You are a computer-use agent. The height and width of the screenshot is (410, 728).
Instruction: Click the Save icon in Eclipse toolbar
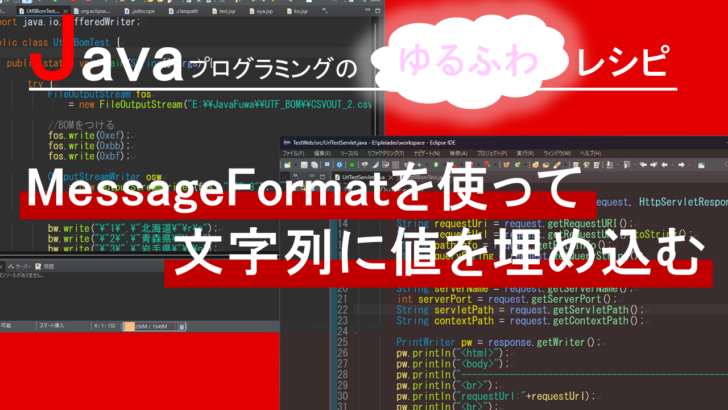(304, 165)
